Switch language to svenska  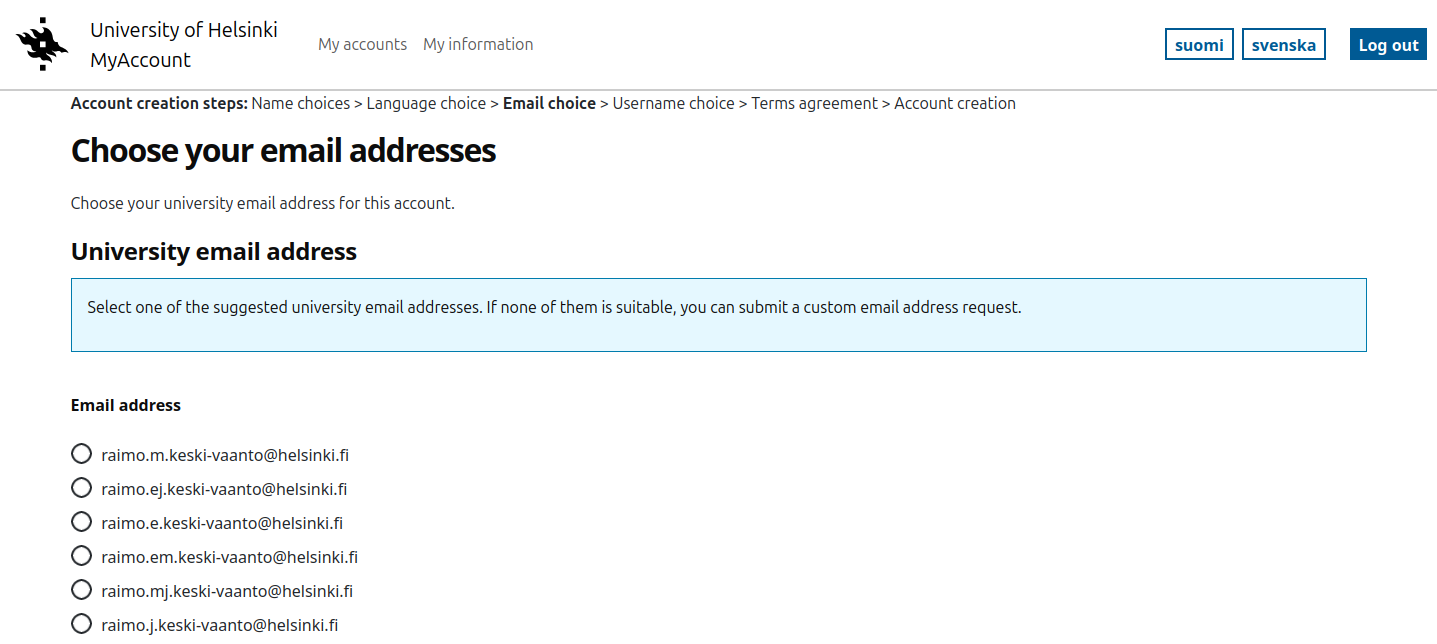pyautogui.click(x=1283, y=45)
